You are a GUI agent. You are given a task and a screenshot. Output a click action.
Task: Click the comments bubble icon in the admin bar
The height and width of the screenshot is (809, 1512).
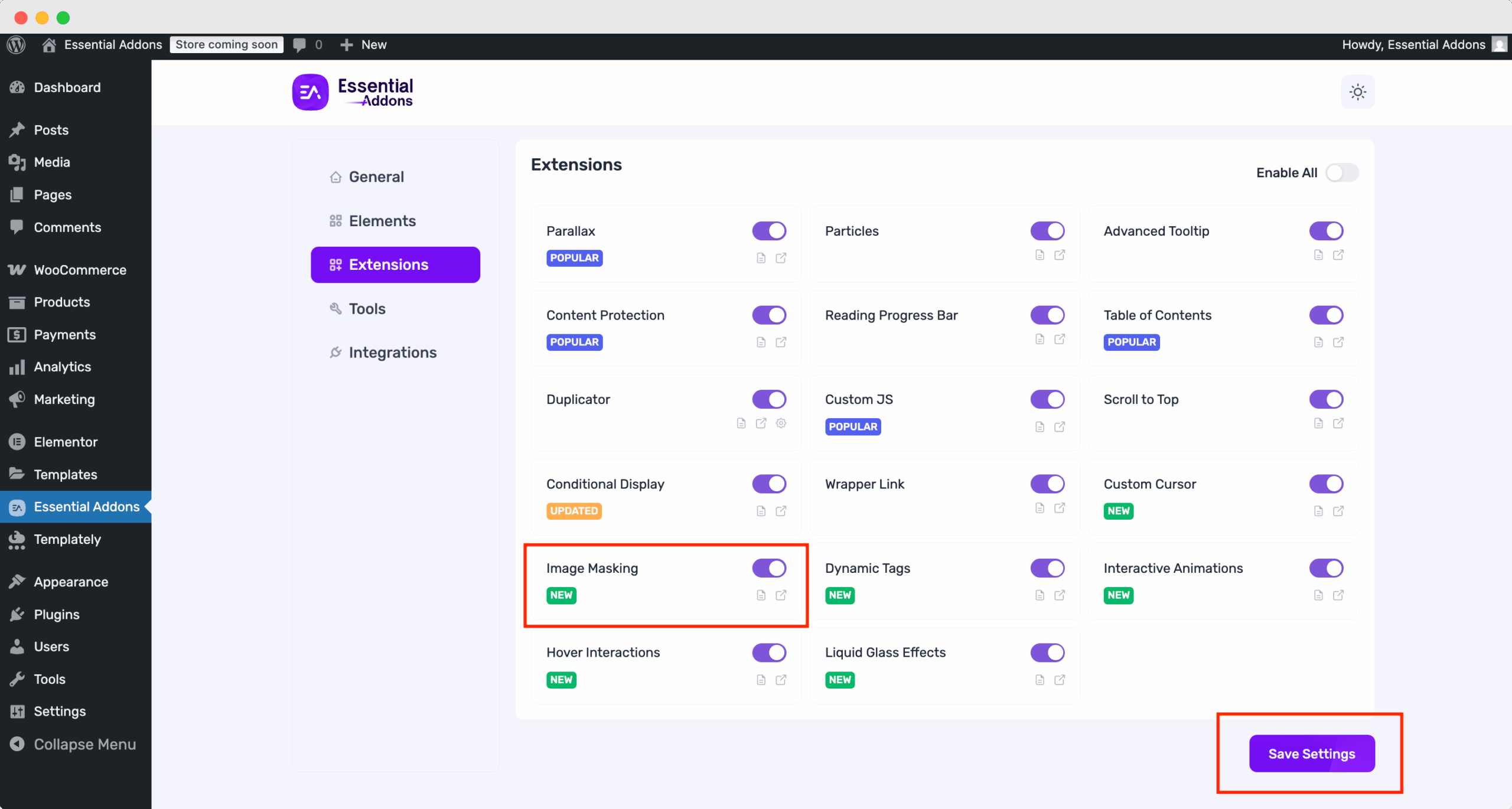click(300, 45)
